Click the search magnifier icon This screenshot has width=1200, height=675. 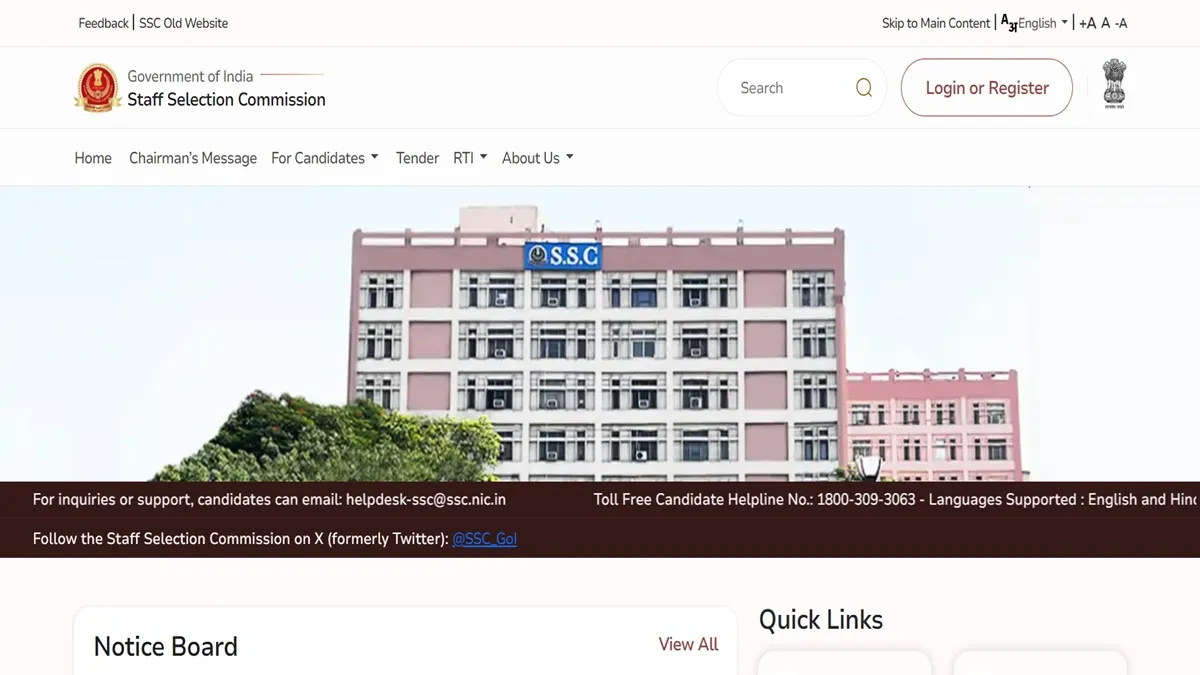pyautogui.click(x=864, y=88)
